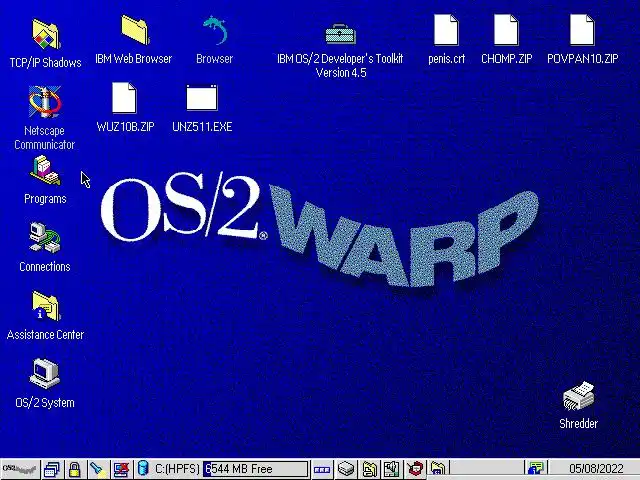Click the padlock lockup icon

[75, 469]
